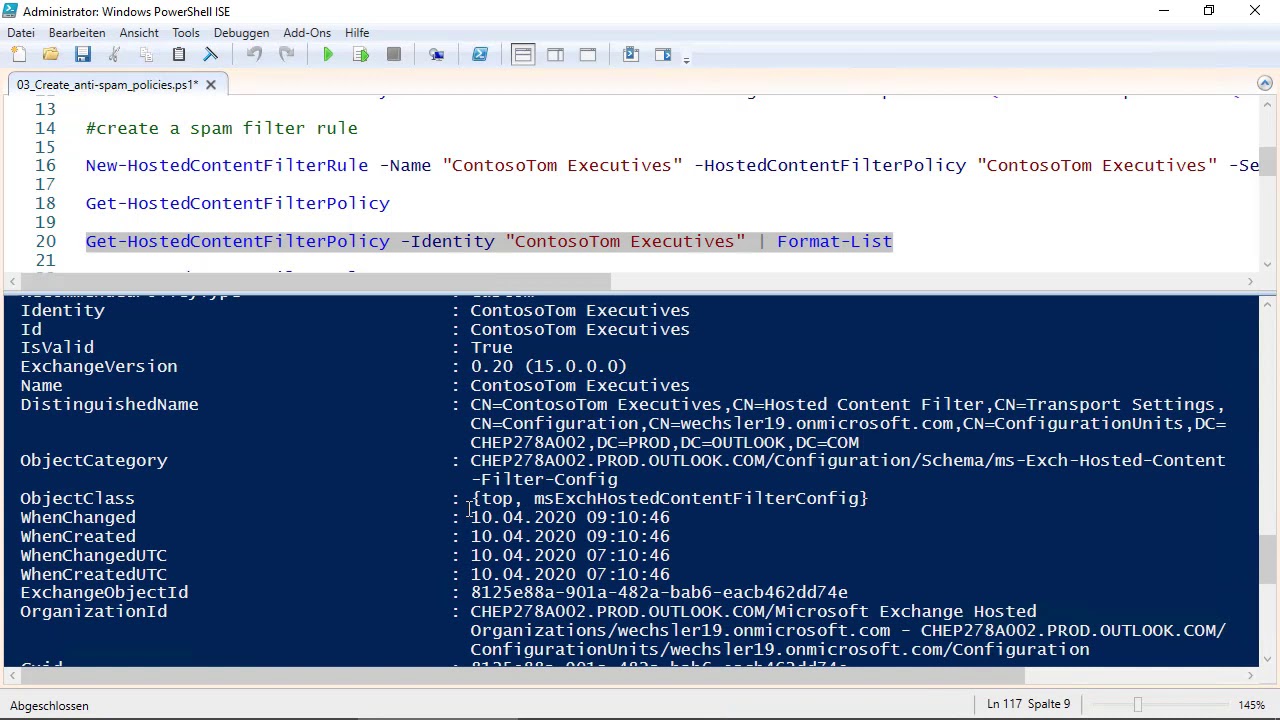Image resolution: width=1280 pixels, height=720 pixels.
Task: Open the Hilfe menu
Action: [x=357, y=33]
